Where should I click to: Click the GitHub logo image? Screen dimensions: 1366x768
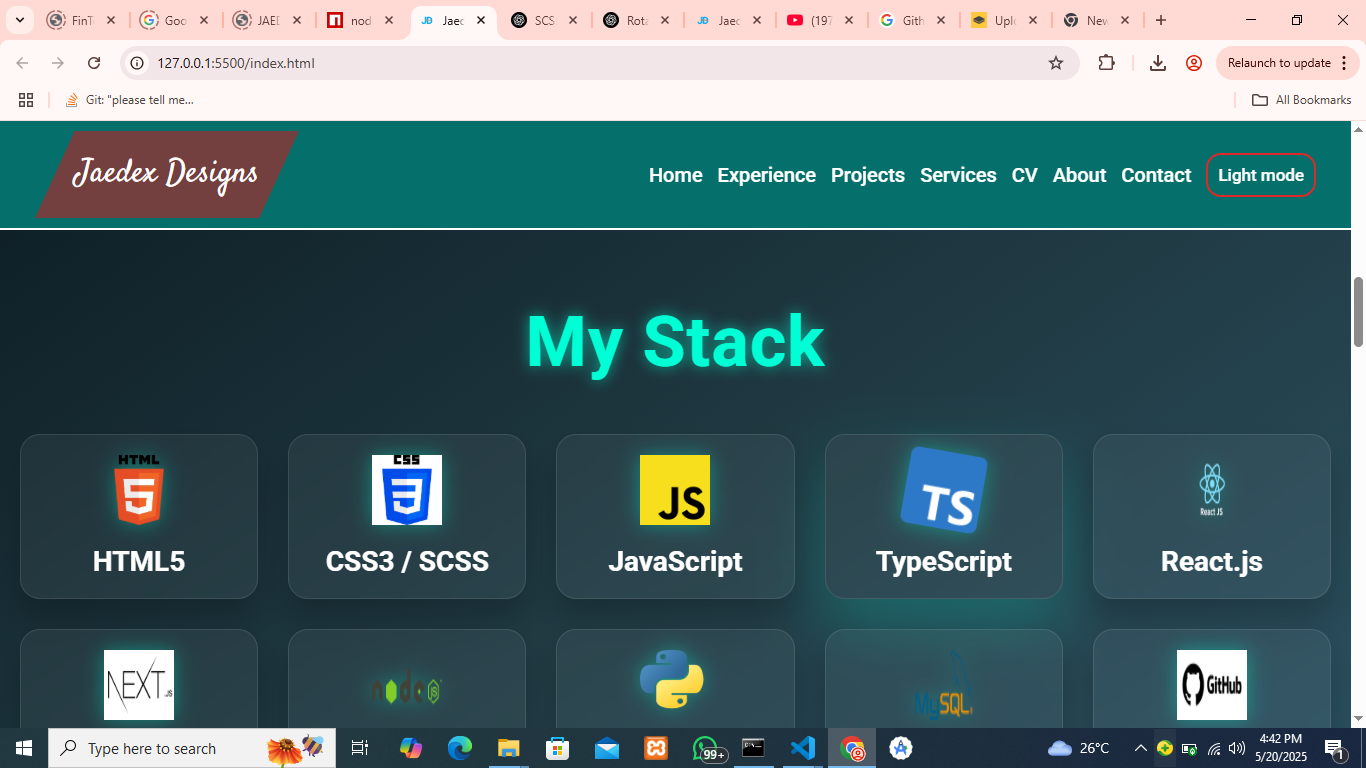click(1212, 685)
